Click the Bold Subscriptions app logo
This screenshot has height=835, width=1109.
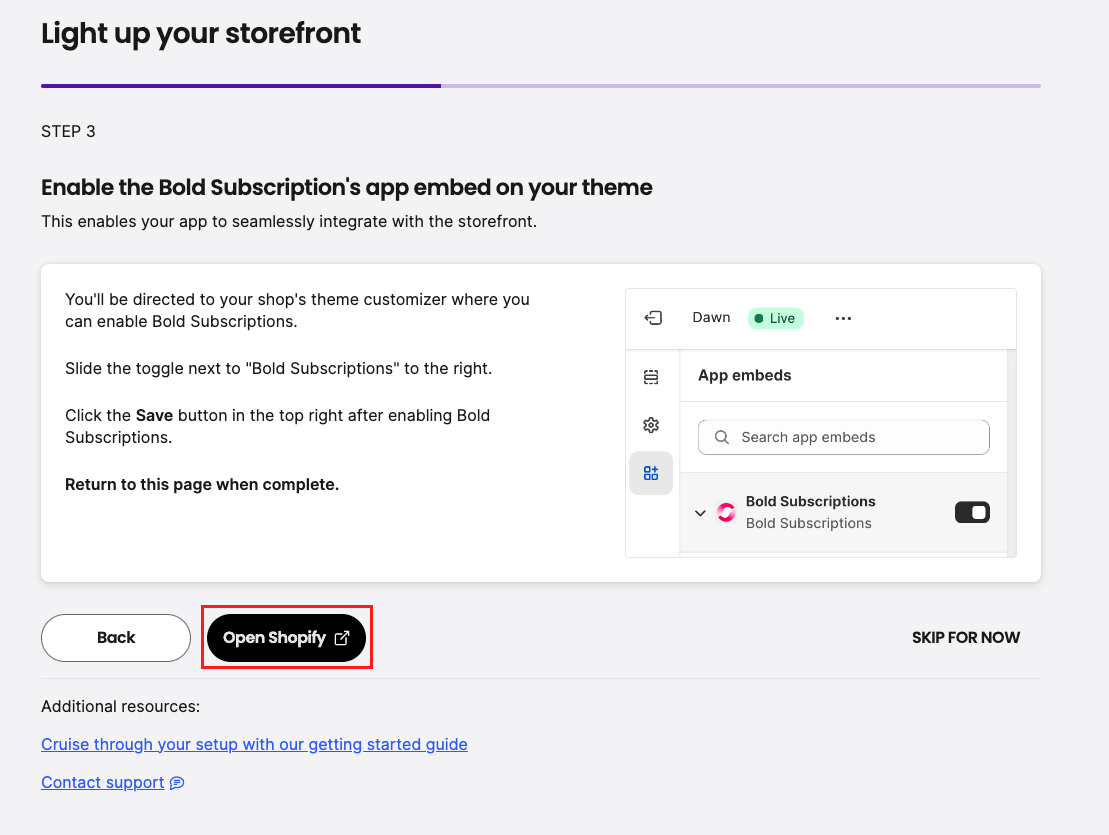pos(725,512)
